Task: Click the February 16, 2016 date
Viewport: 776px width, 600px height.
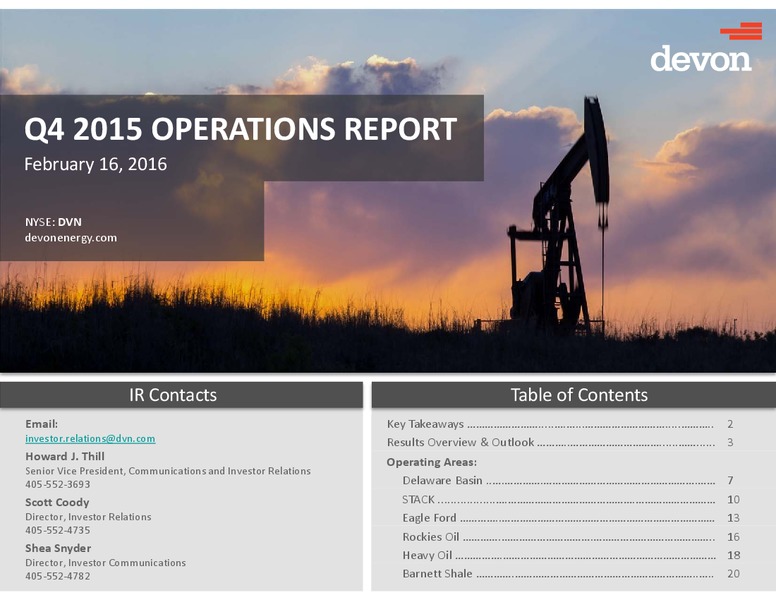Action: [96, 164]
